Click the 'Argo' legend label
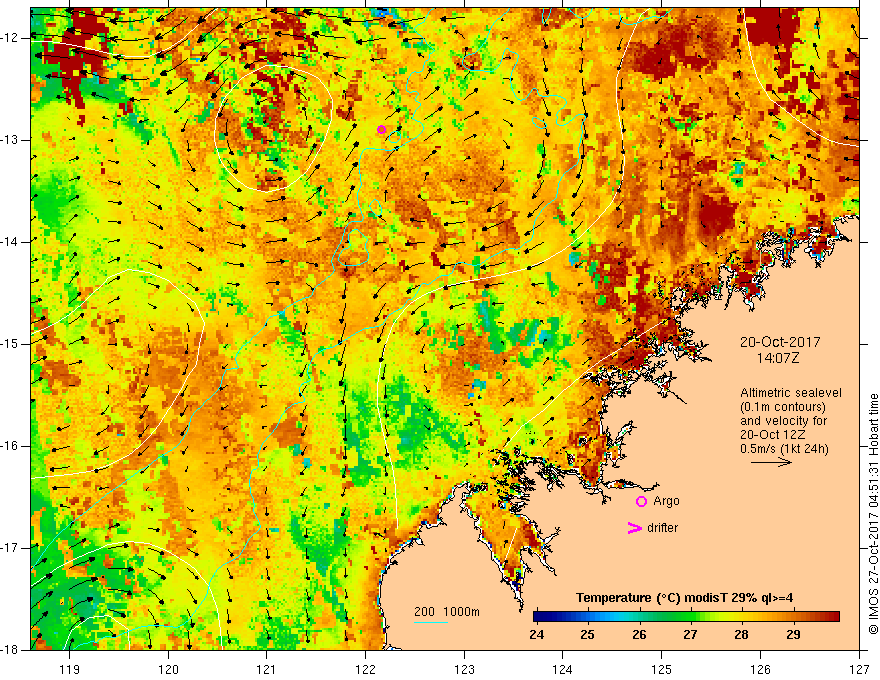 (x=666, y=501)
